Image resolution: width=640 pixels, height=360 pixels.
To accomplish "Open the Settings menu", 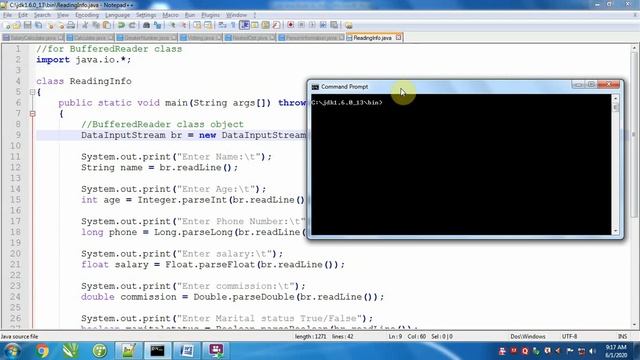I will tap(146, 15).
